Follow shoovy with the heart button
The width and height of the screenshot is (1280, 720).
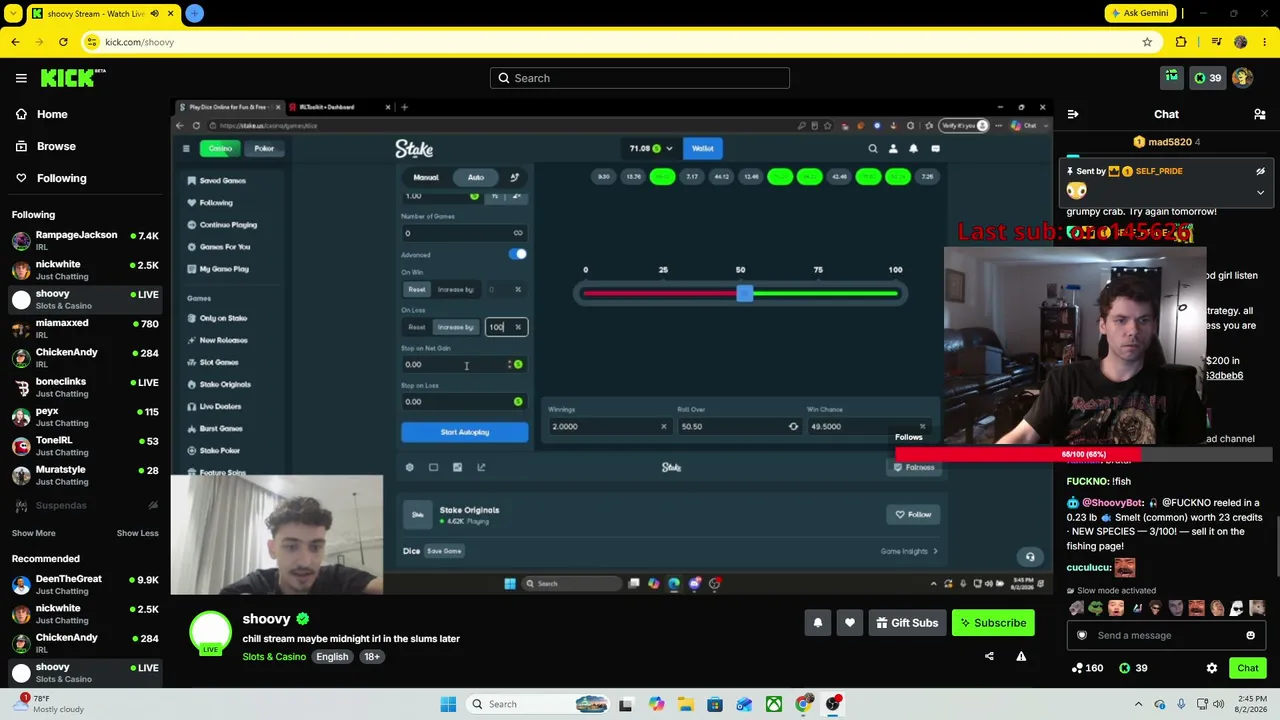pos(850,623)
